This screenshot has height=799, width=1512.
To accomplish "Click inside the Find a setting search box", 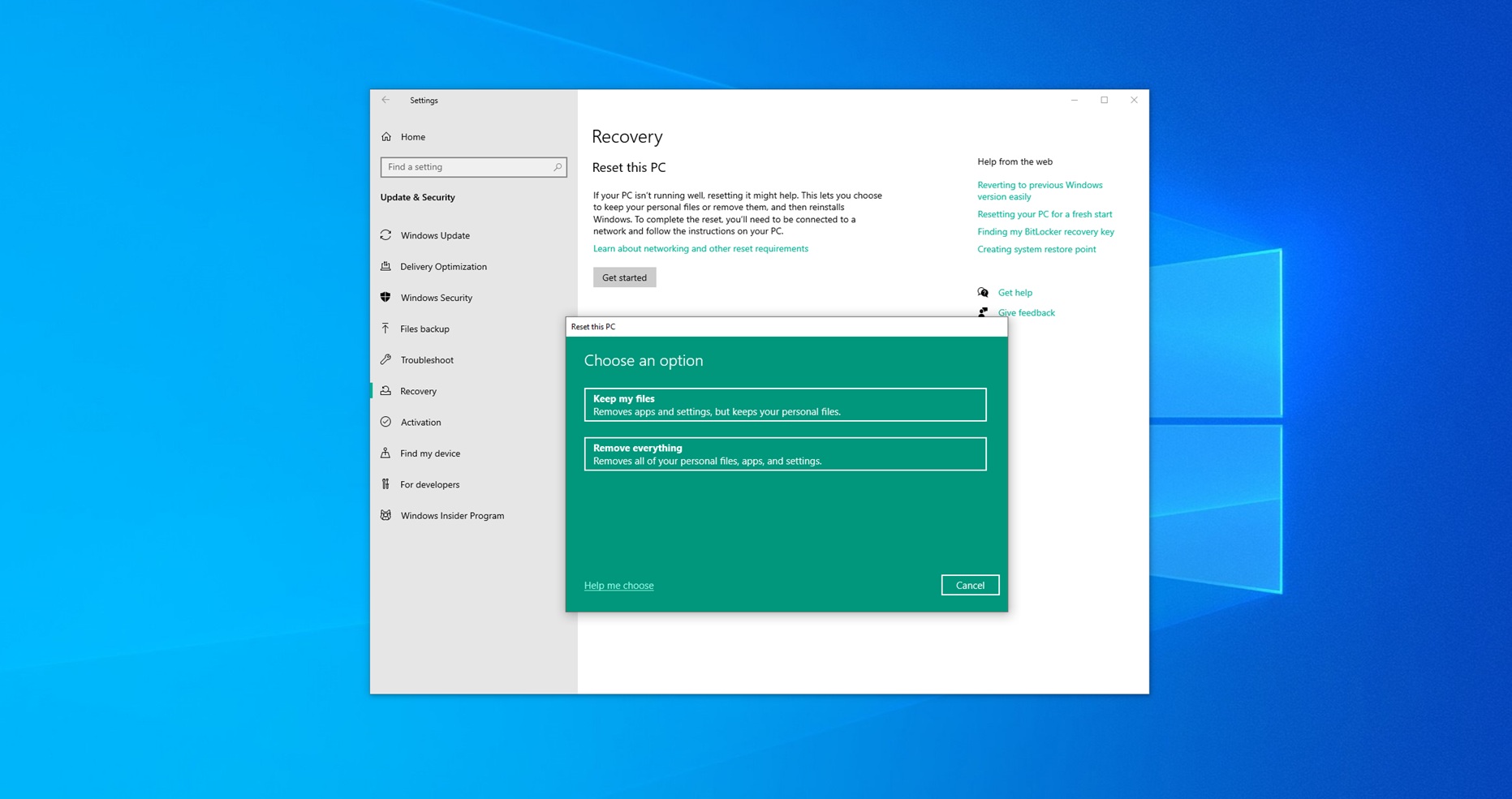I will pos(463,166).
